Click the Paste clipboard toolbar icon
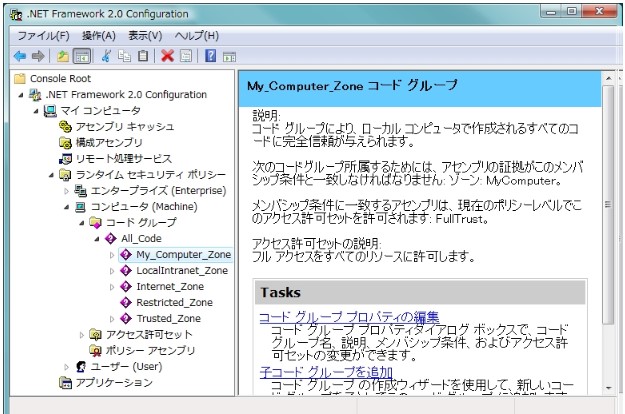The width and height of the screenshot is (625, 414). (x=143, y=56)
